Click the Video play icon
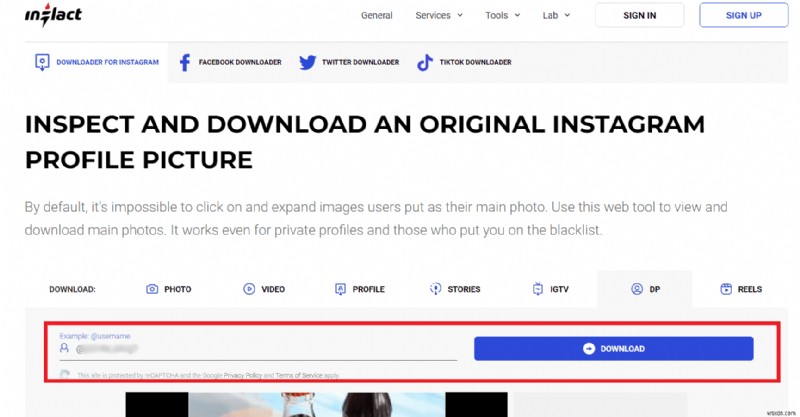800x417 pixels. click(x=249, y=289)
